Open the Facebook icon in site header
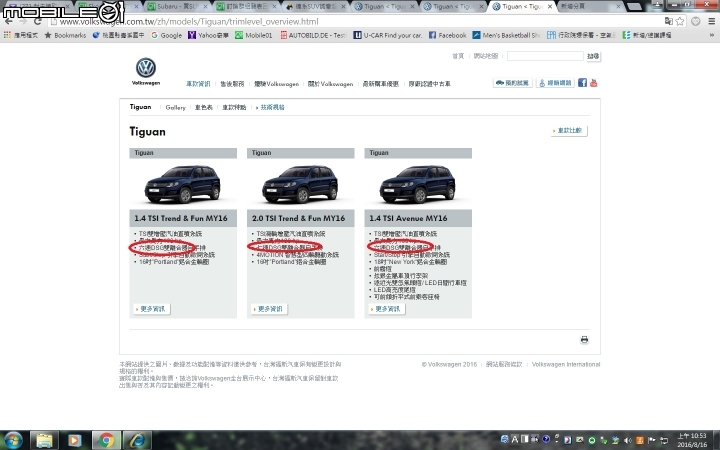 coord(582,83)
